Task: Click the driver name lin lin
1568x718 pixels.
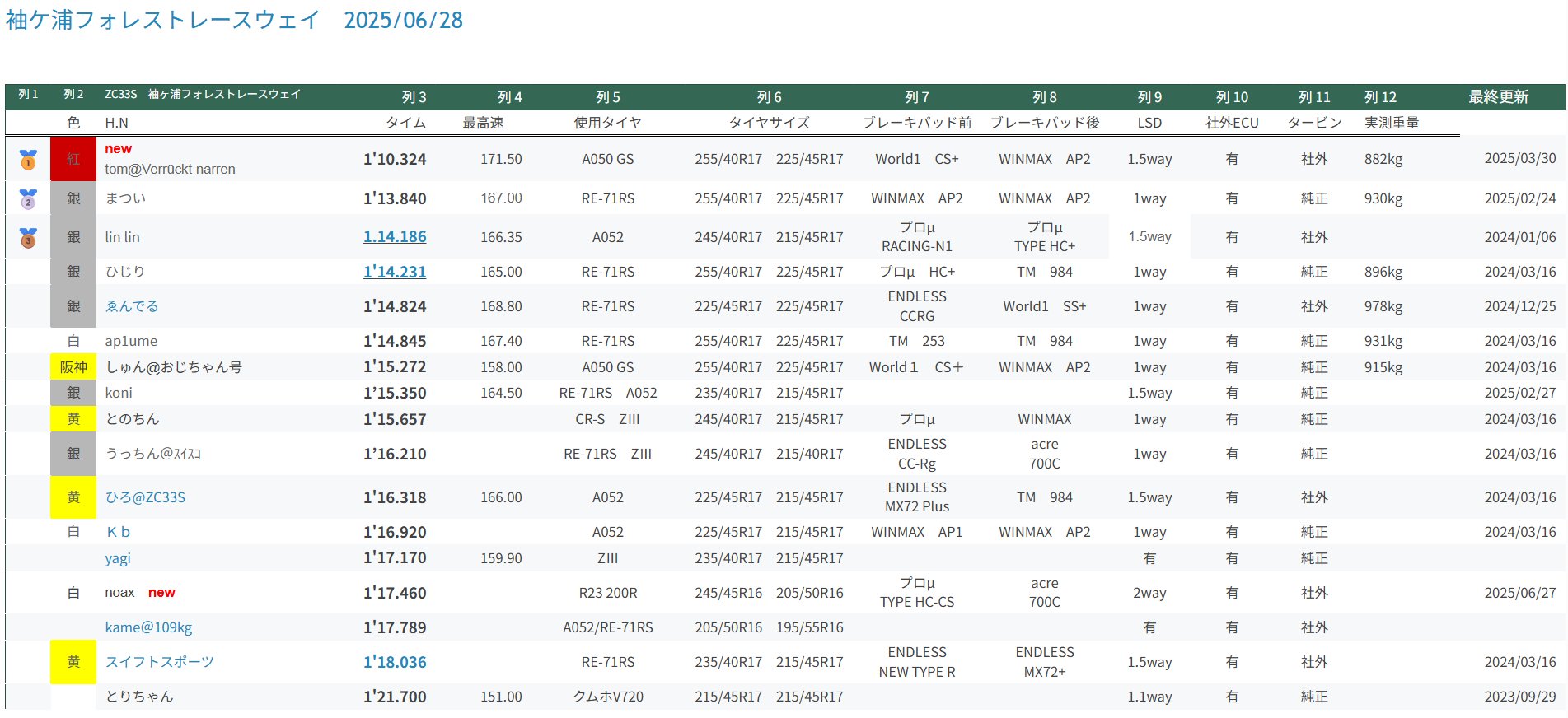Action: click(x=122, y=237)
